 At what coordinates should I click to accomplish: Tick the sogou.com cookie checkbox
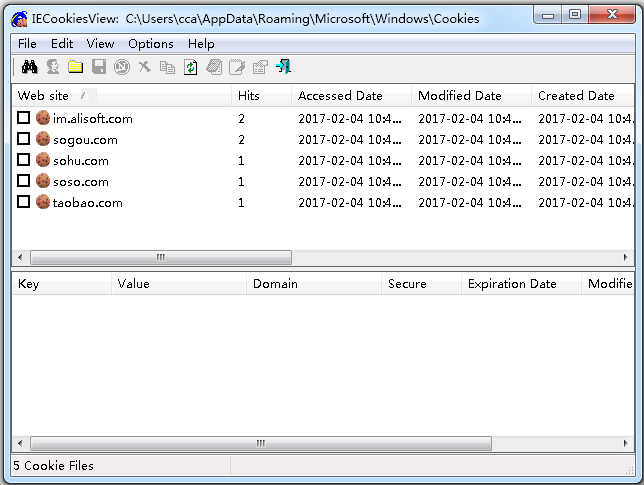[23, 139]
